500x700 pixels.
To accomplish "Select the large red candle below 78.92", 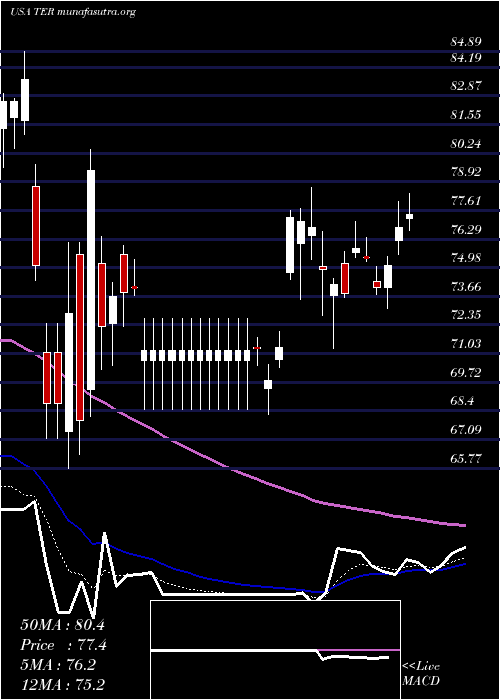I will pyautogui.click(x=36, y=226).
